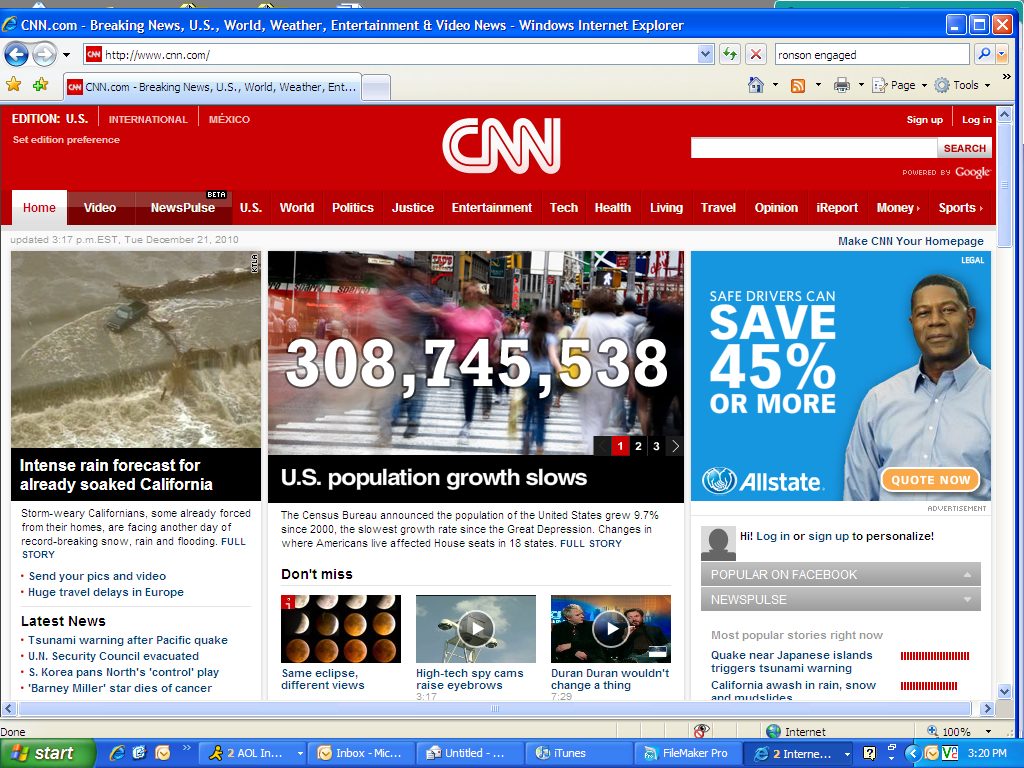The width and height of the screenshot is (1024, 768).
Task: Open Tsunami warning after Pacific quake story
Action: point(127,640)
